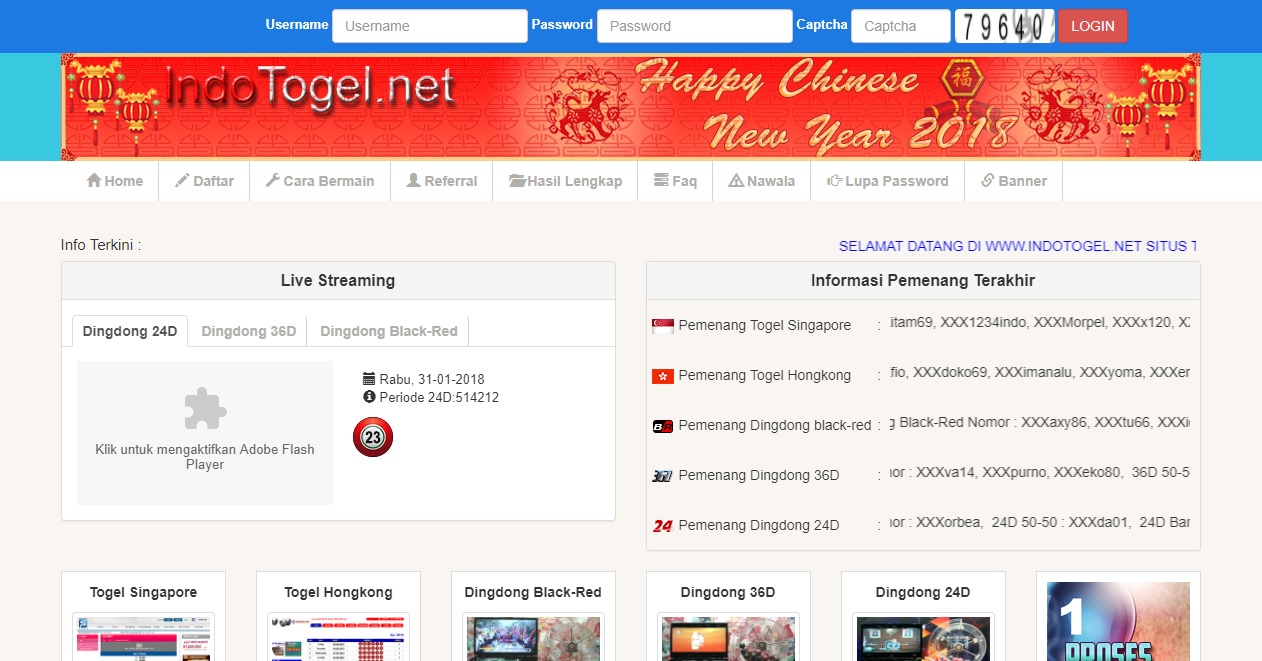
Task: Open the Dingdong 36D game thumbnail
Action: (728, 637)
